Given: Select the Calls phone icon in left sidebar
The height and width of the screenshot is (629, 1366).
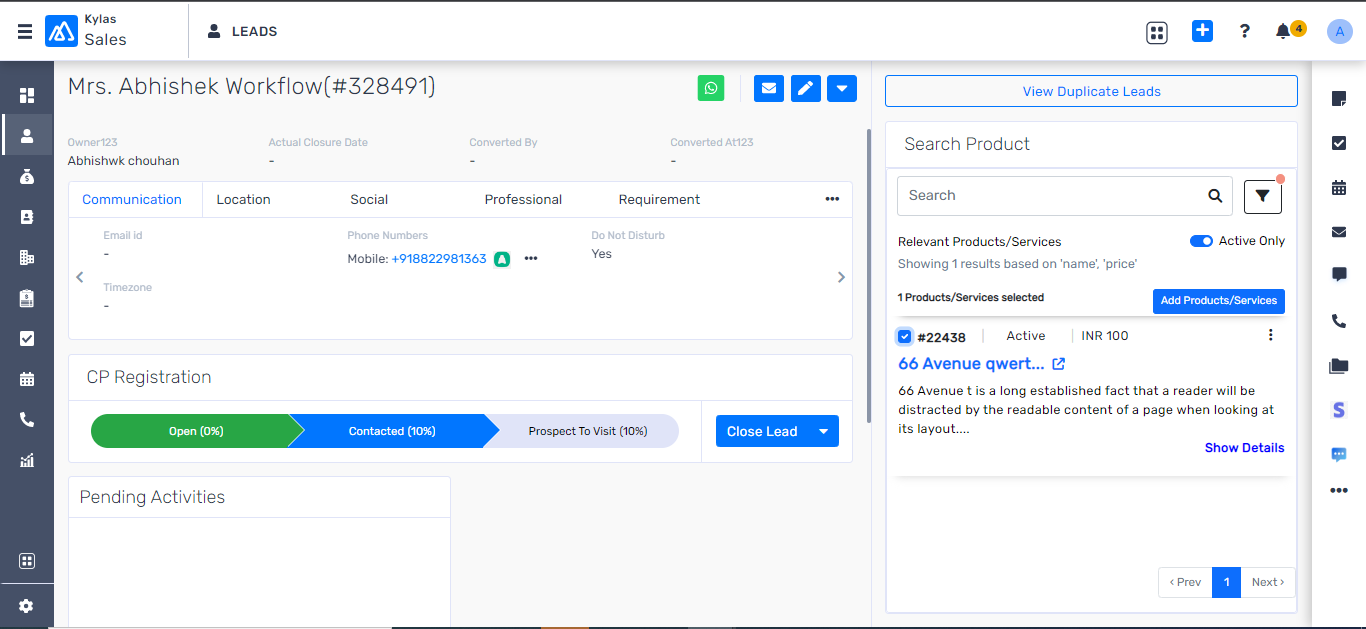Looking at the screenshot, I should click(27, 419).
